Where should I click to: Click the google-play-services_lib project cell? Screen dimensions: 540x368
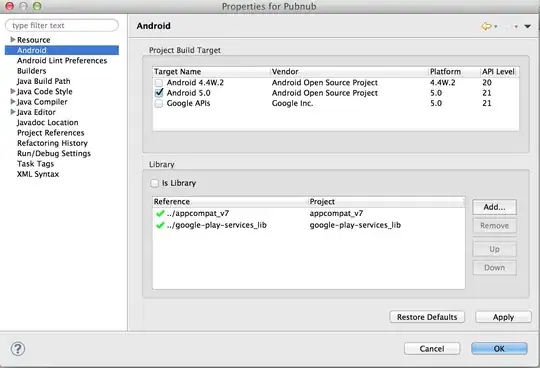pos(355,225)
